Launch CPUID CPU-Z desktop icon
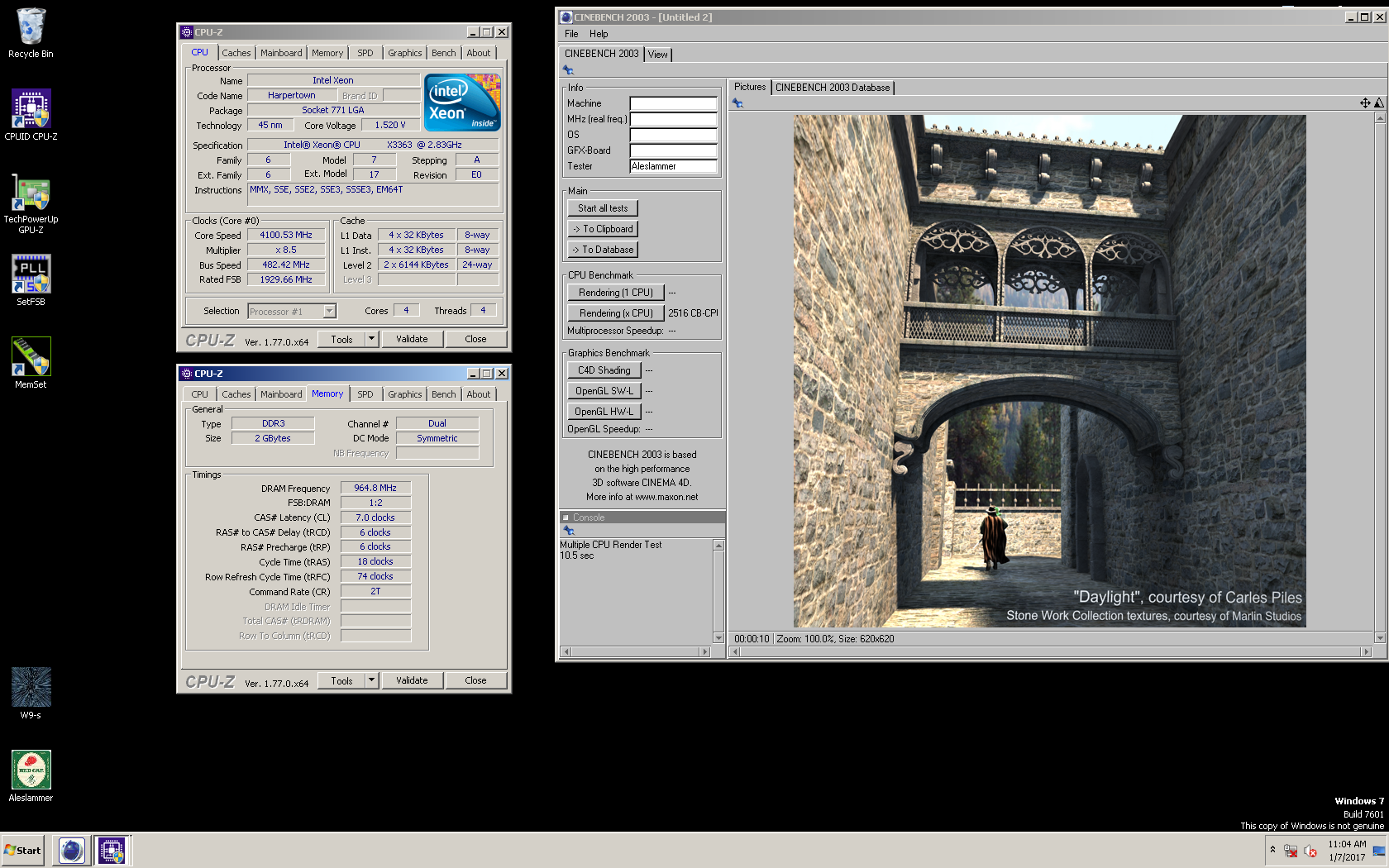The width and height of the screenshot is (1389, 868). coord(31,115)
